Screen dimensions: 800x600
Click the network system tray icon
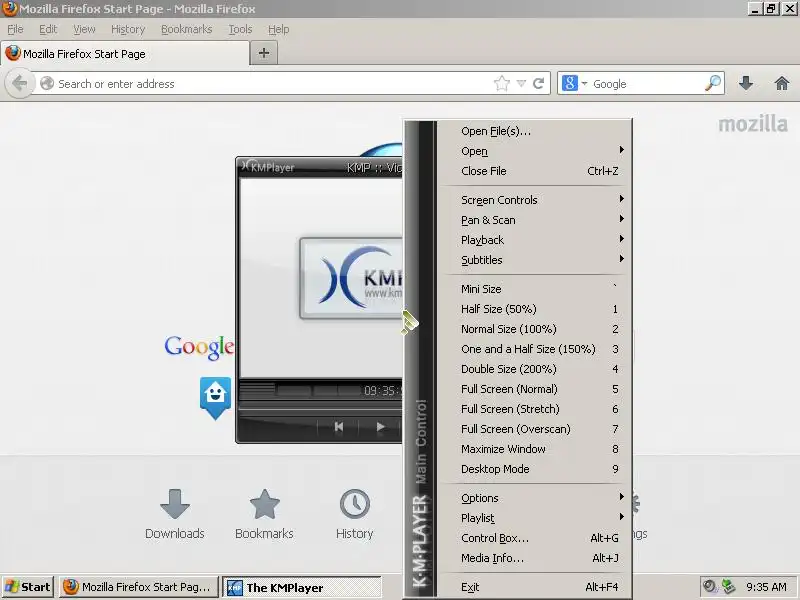pyautogui.click(x=728, y=587)
